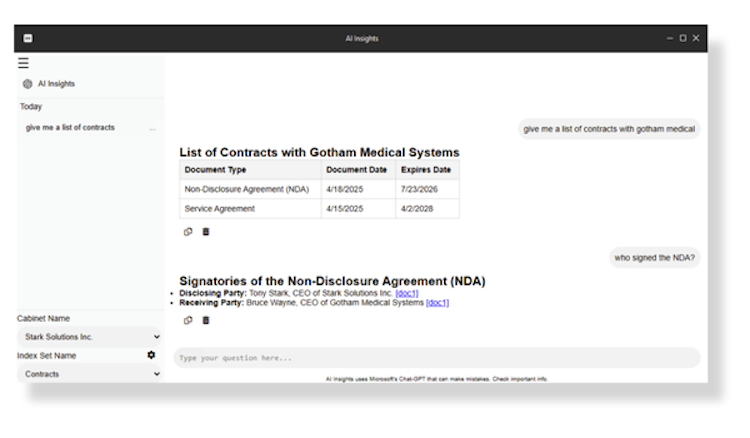This screenshot has height=438, width=750.
Task: Open options for 'give me a list of contracts' chat
Action: pos(152,128)
